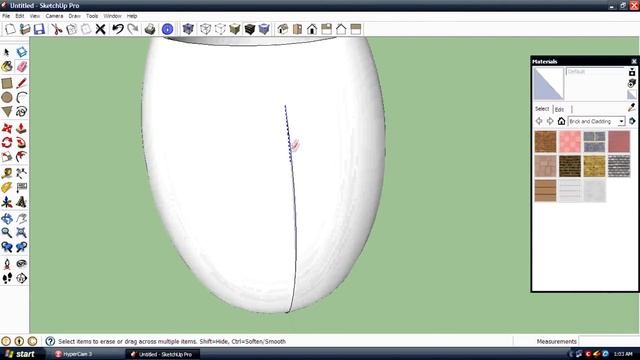Choose the Offset tool
The image size is (640, 360).
(21, 157)
